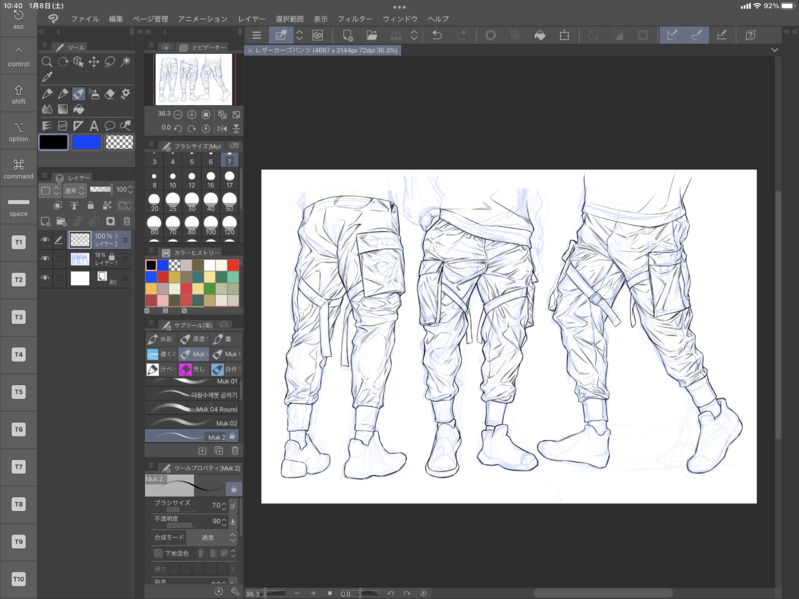799x599 pixels.
Task: Click the Undo arrow in the command bar
Action: [437, 35]
